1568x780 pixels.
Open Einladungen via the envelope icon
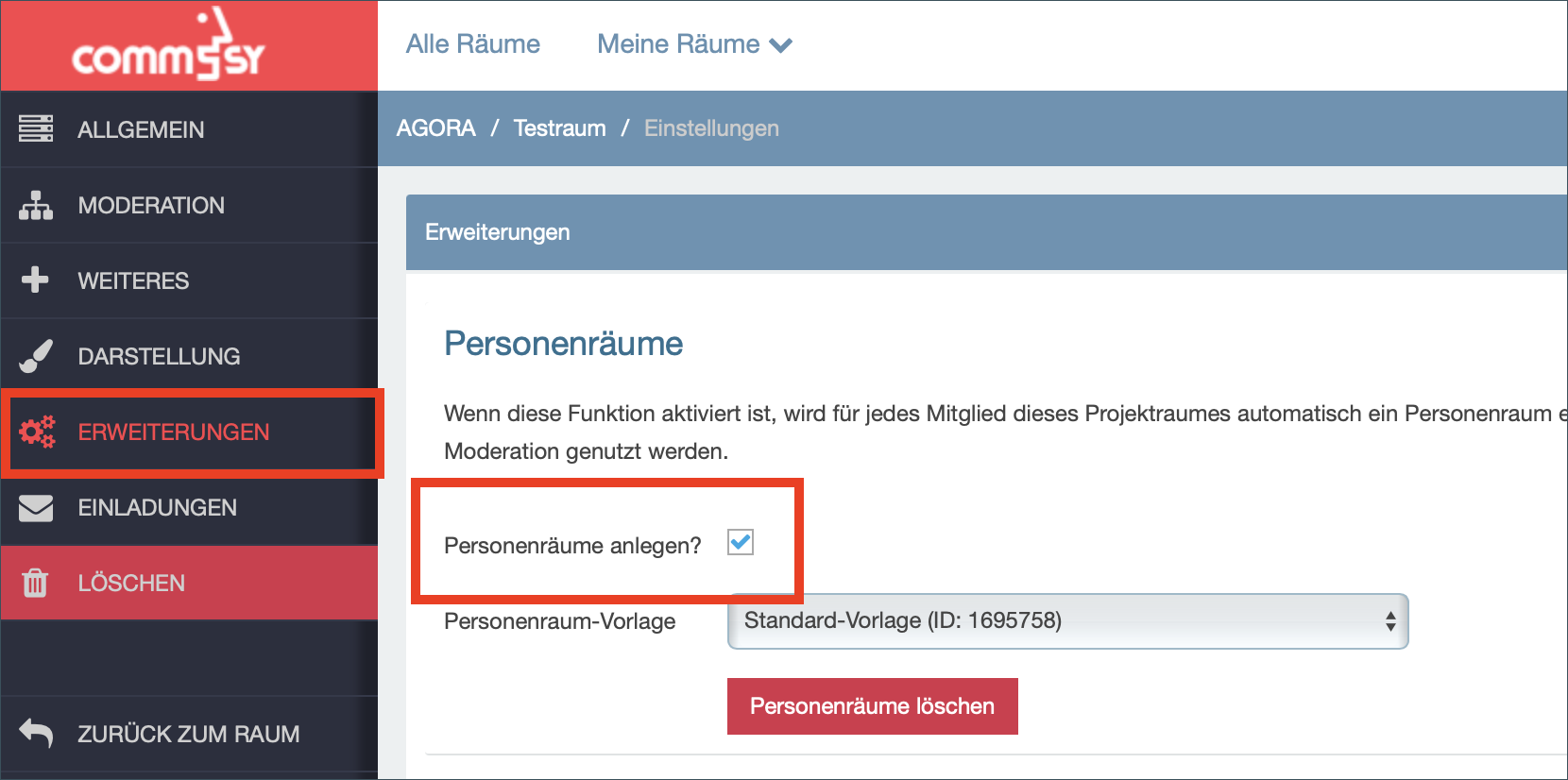36,508
